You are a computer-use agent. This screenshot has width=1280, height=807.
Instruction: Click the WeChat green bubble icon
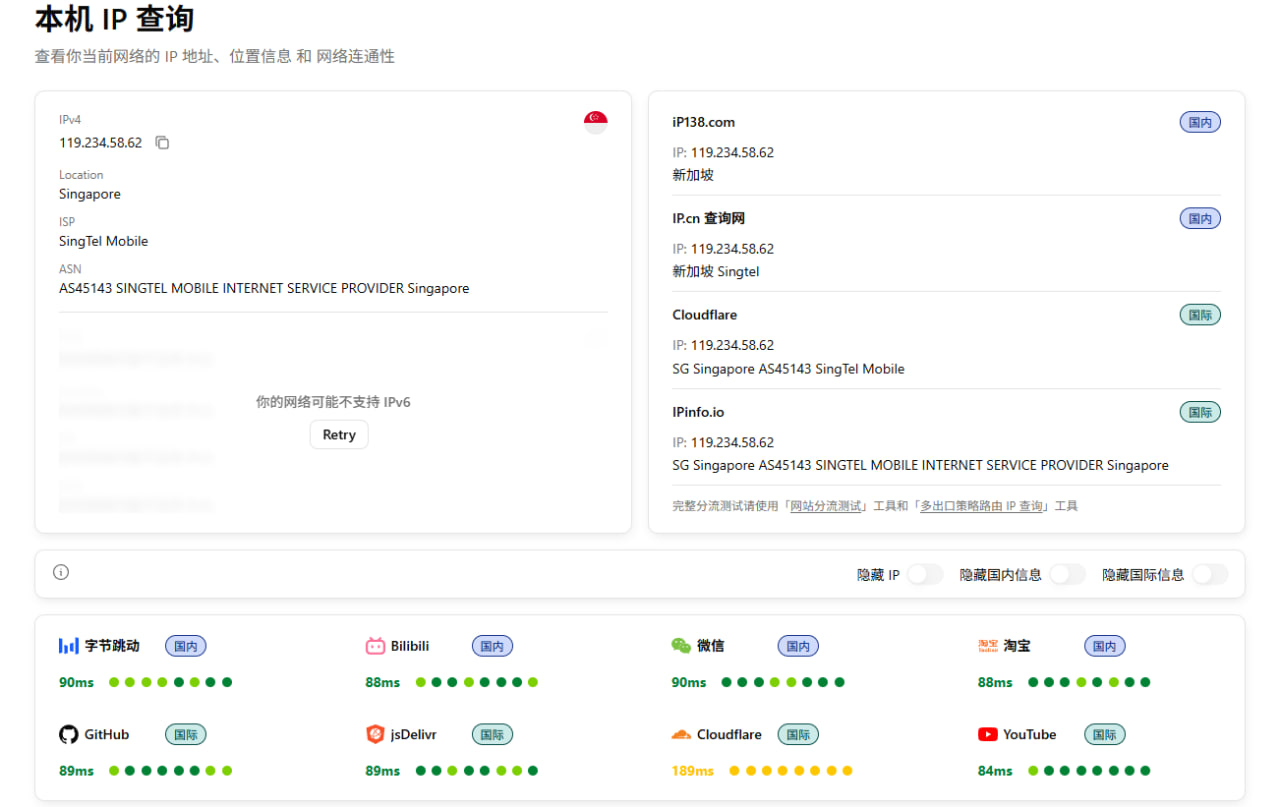coord(681,646)
